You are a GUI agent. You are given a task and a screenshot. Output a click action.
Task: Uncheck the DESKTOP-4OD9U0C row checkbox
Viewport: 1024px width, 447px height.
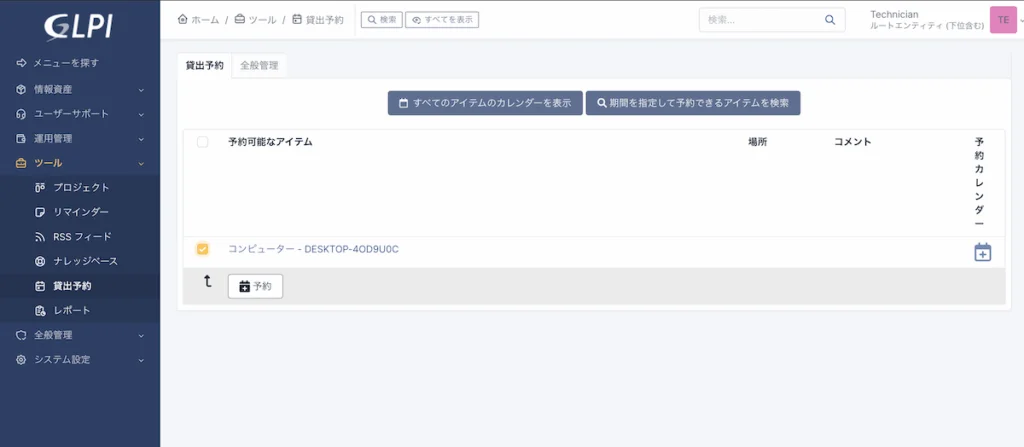pyautogui.click(x=202, y=249)
